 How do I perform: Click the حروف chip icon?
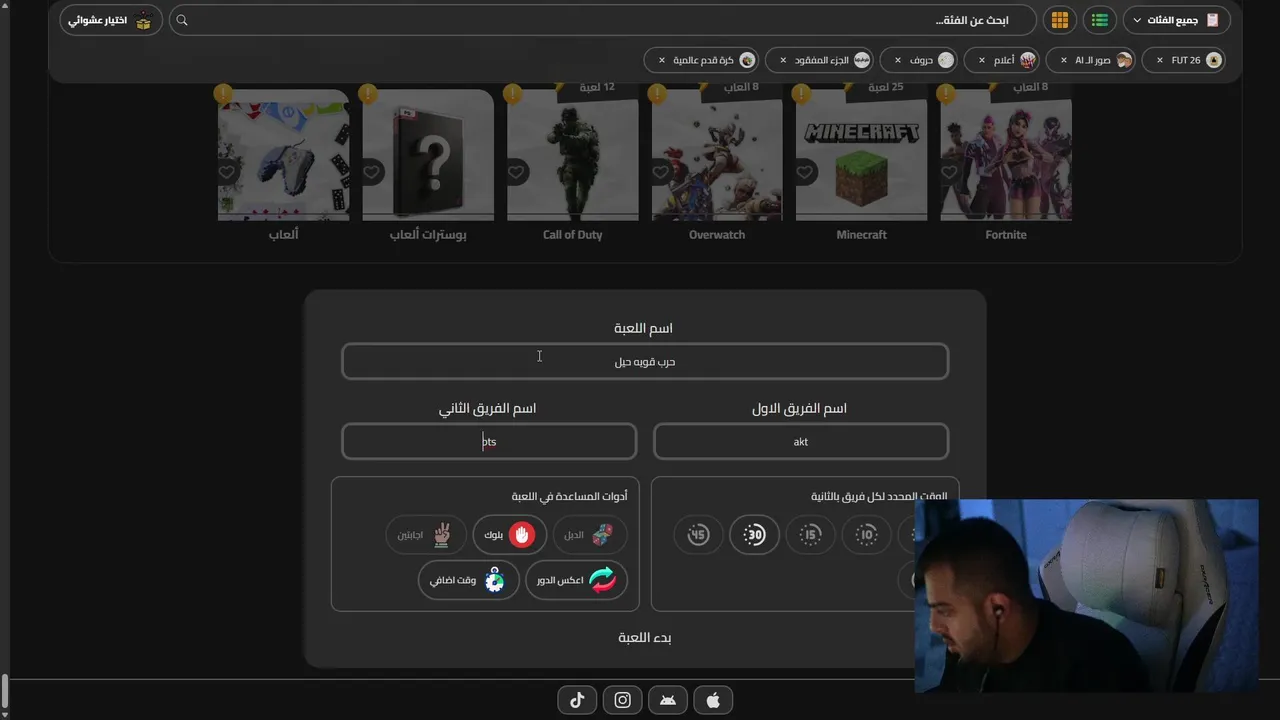[x=945, y=60]
